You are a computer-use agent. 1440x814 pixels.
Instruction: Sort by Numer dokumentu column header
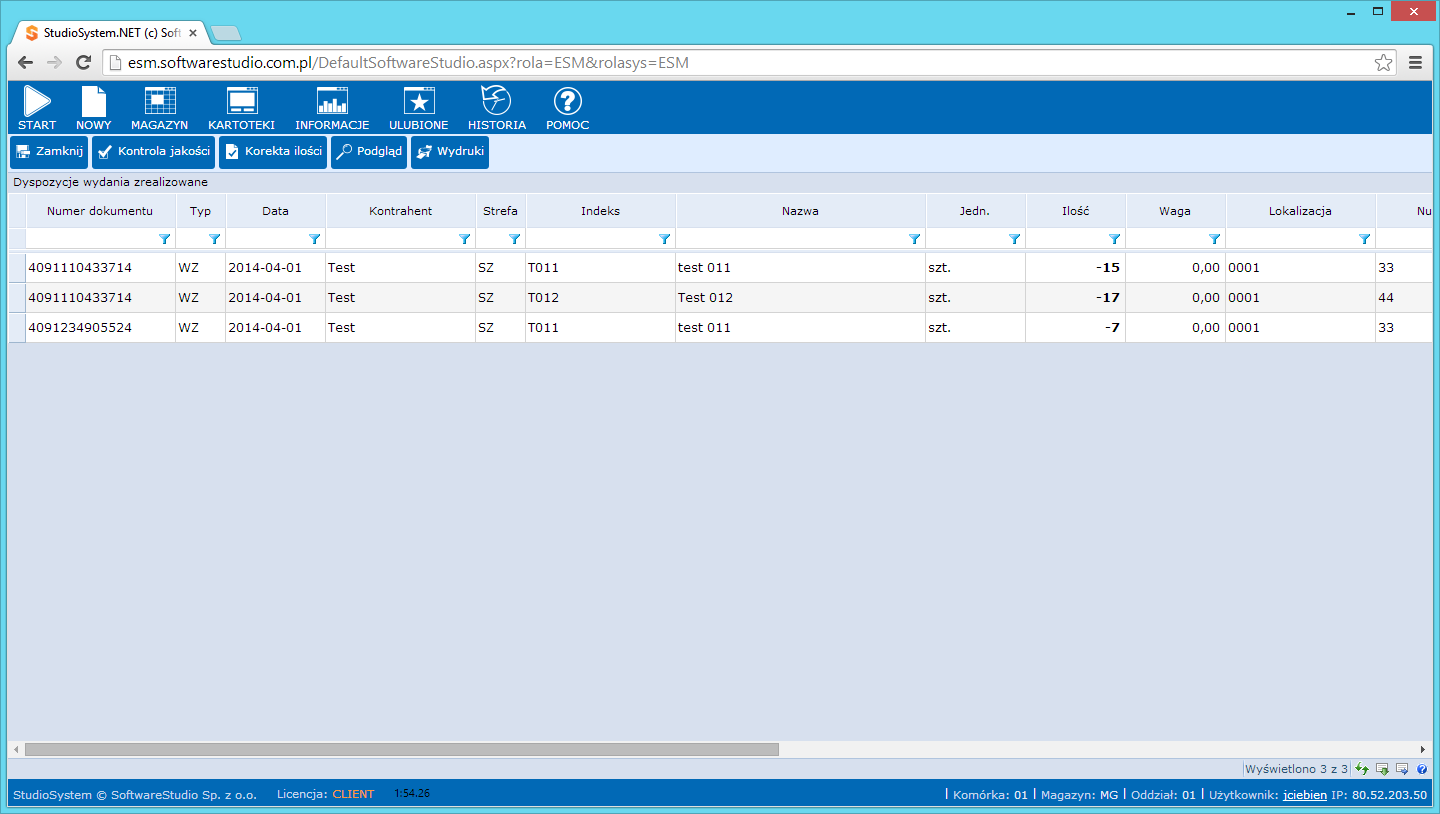(x=100, y=211)
